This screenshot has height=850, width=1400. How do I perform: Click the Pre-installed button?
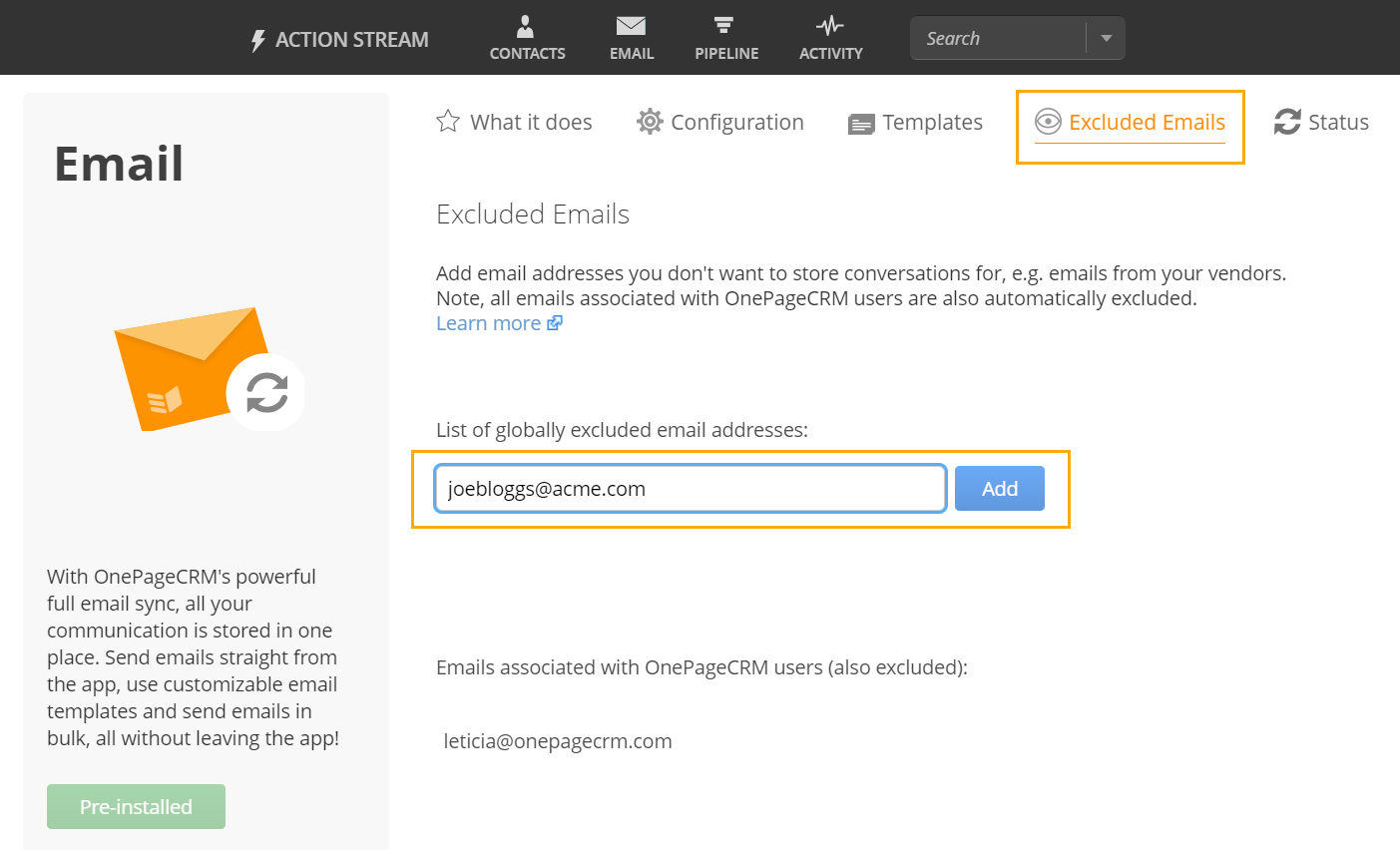click(x=136, y=806)
